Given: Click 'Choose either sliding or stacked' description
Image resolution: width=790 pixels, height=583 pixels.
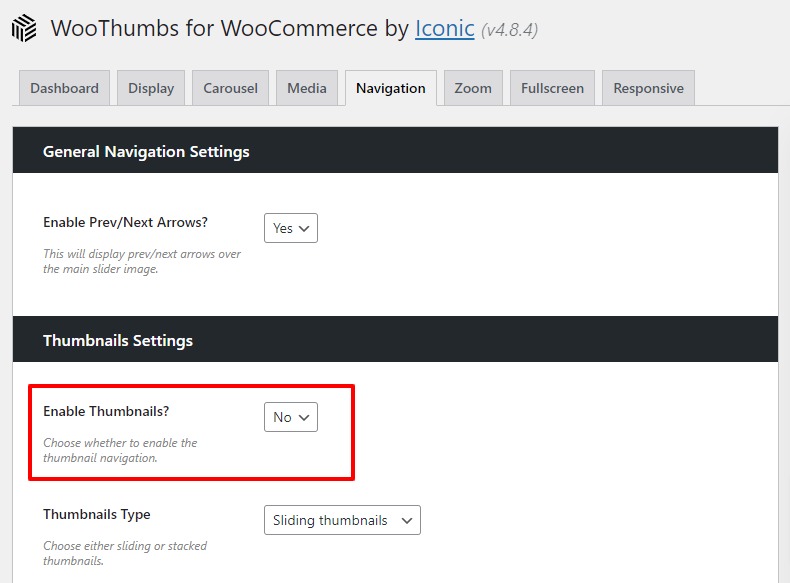Looking at the screenshot, I should point(125,553).
